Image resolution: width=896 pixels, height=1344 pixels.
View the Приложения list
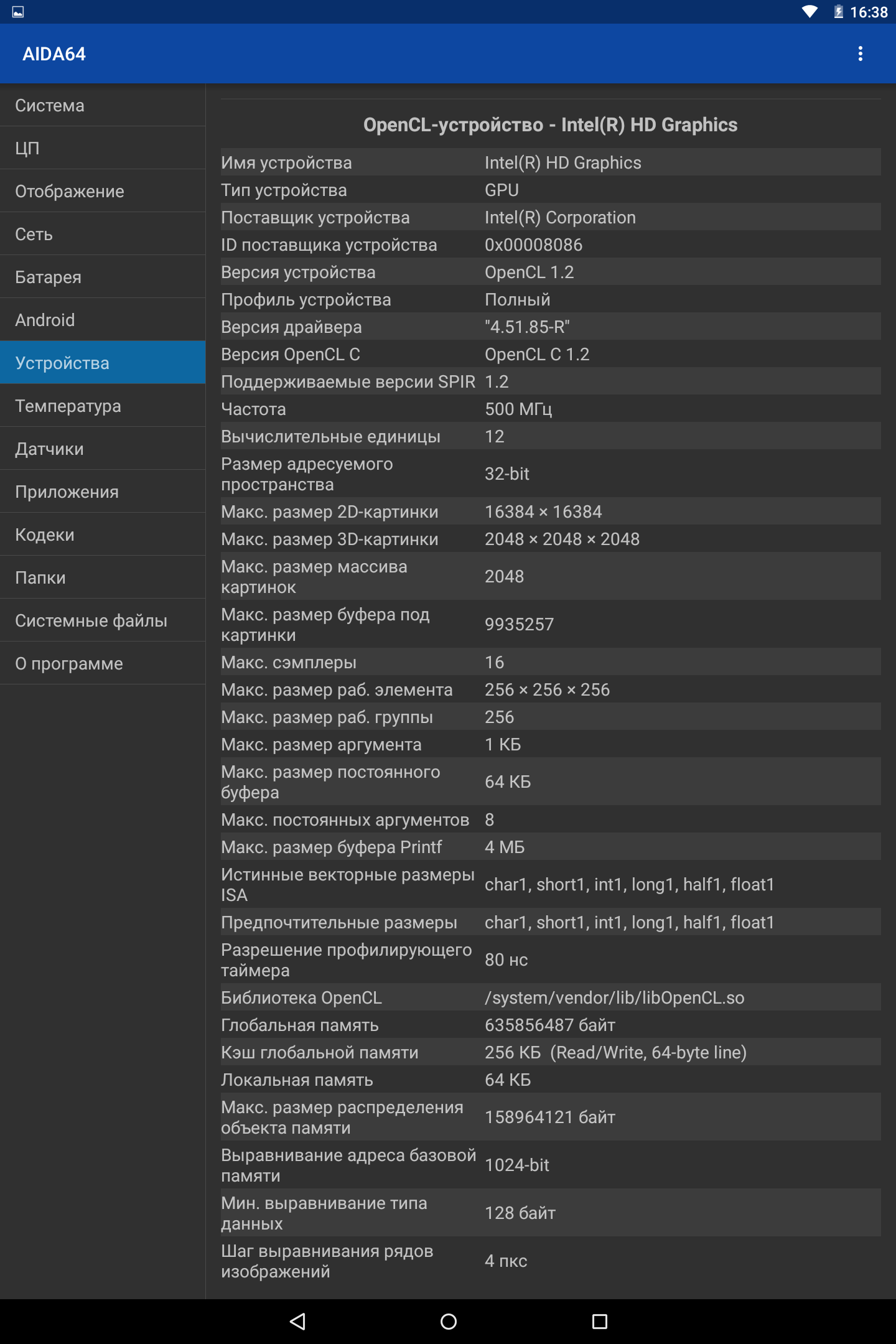pos(103,492)
